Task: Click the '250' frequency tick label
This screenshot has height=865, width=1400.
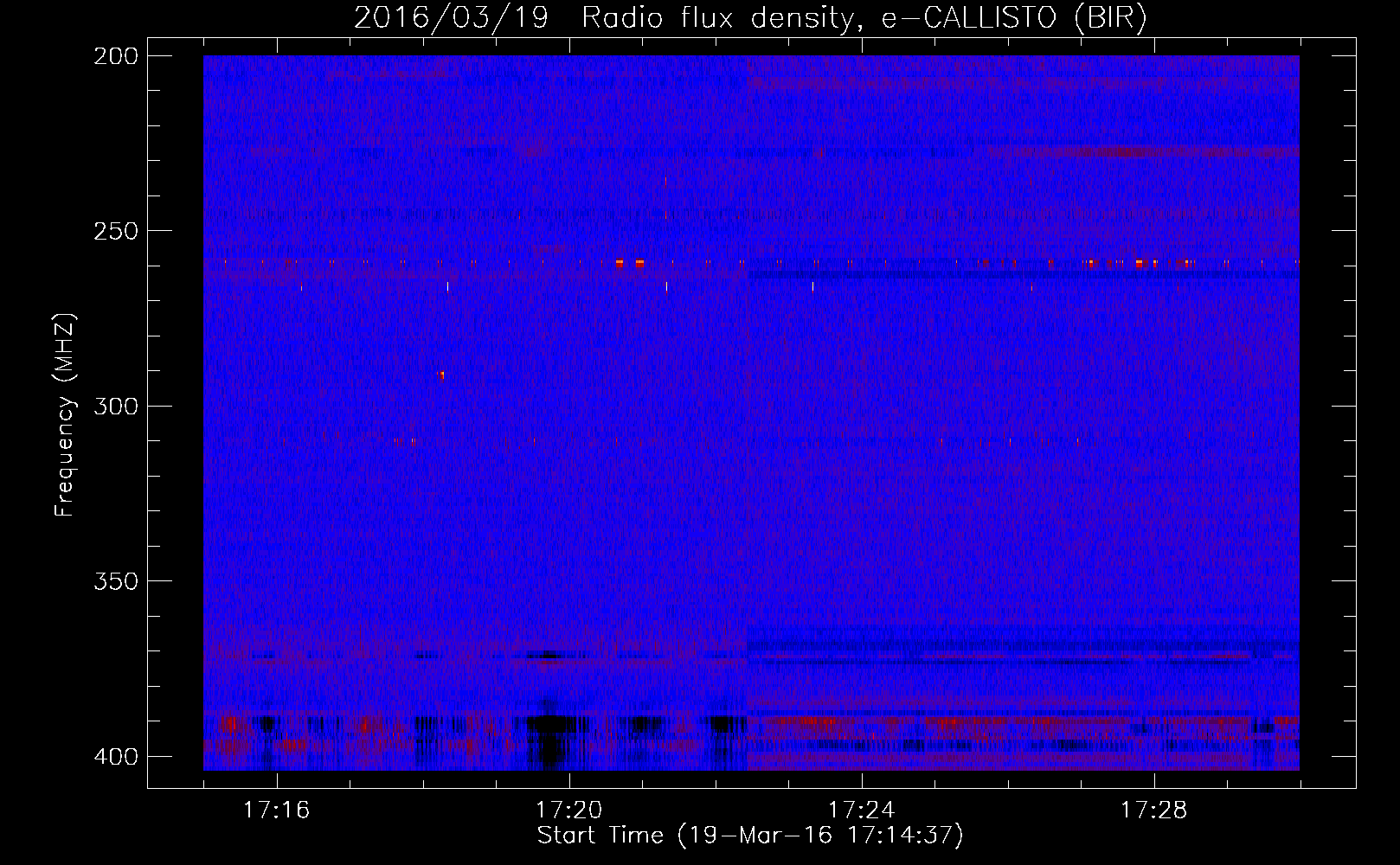Action: pos(114,231)
